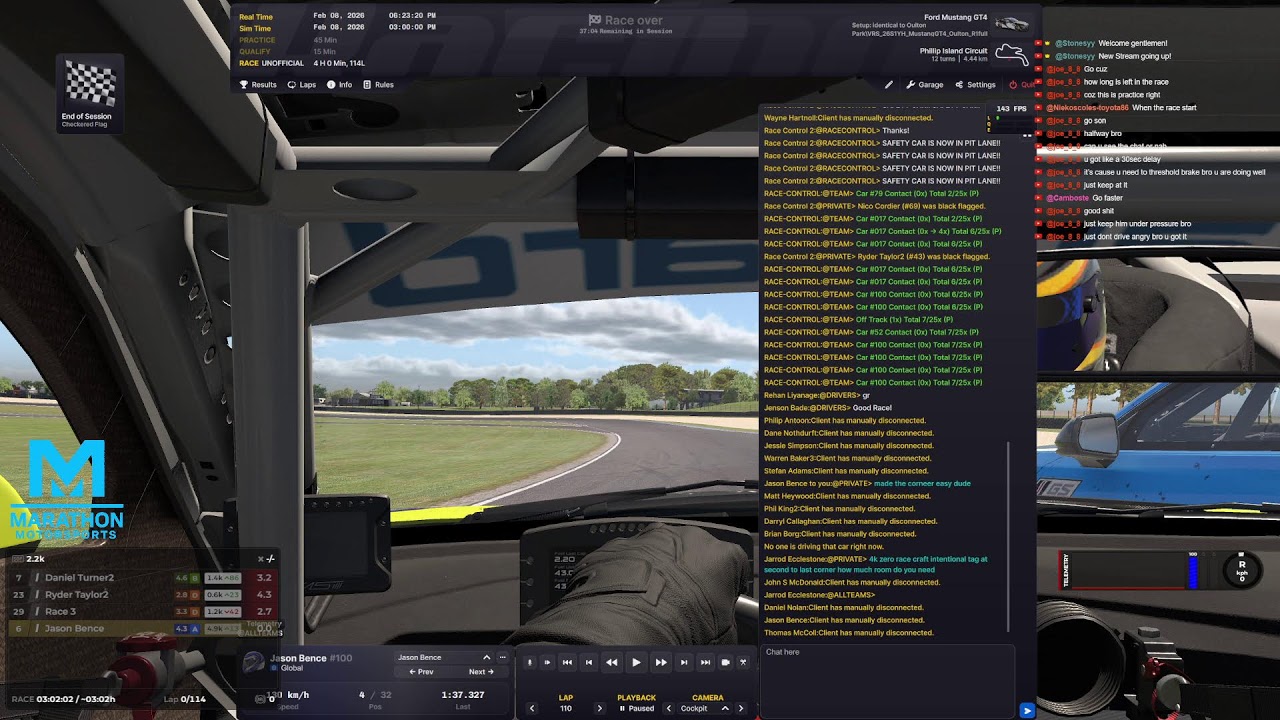Image resolution: width=1280 pixels, height=720 pixels.
Task: Fast forward the replay
Action: coord(660,662)
